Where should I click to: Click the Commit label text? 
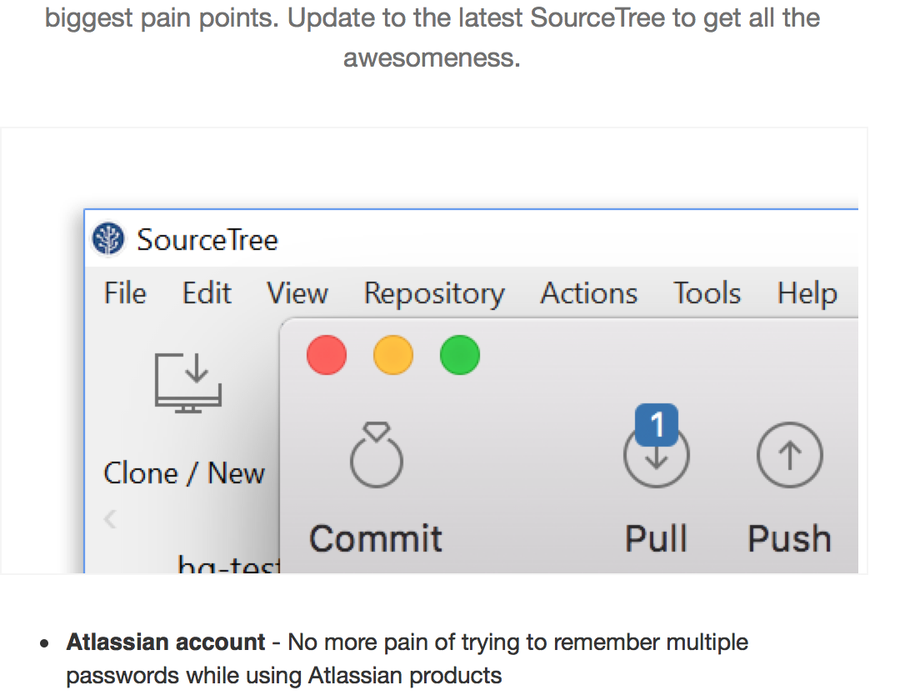376,539
